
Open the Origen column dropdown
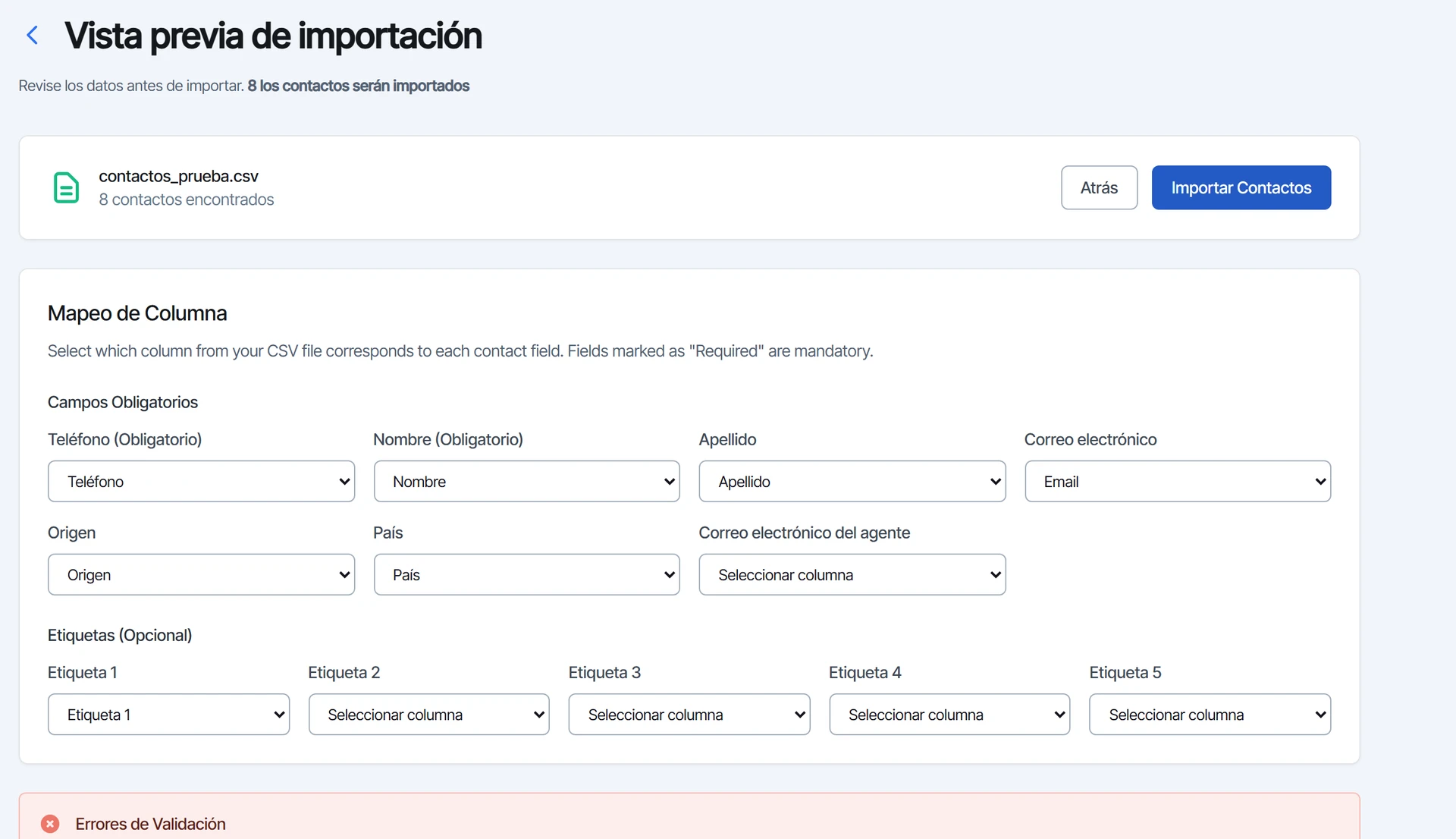[201, 574]
